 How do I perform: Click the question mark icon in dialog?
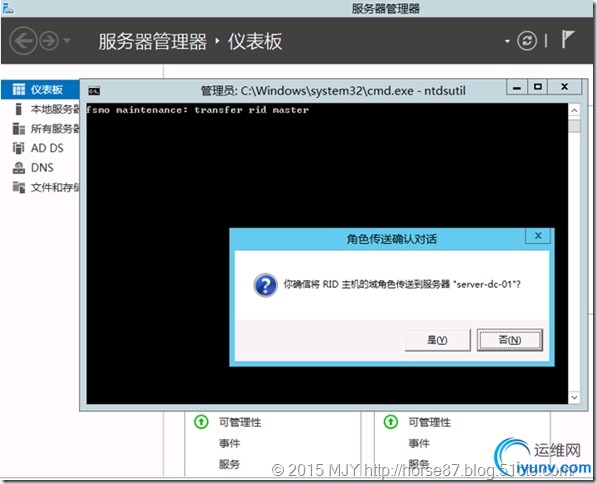[x=265, y=285]
